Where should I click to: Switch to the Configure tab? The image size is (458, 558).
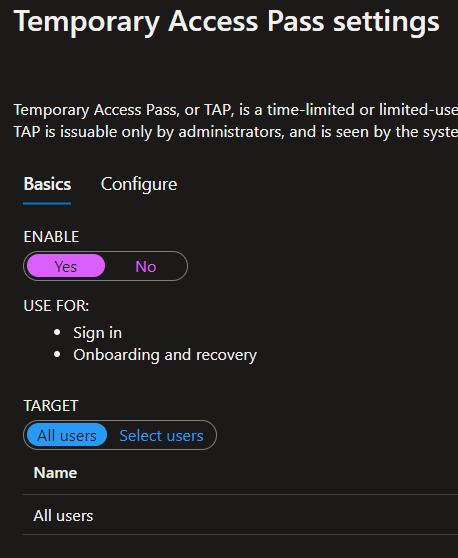click(139, 184)
